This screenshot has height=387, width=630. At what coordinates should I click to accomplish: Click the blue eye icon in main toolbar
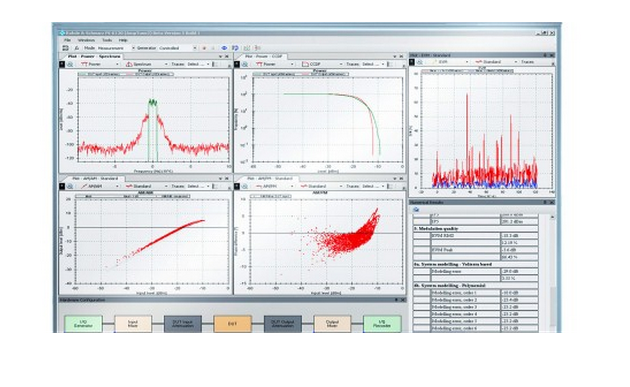click(x=224, y=48)
